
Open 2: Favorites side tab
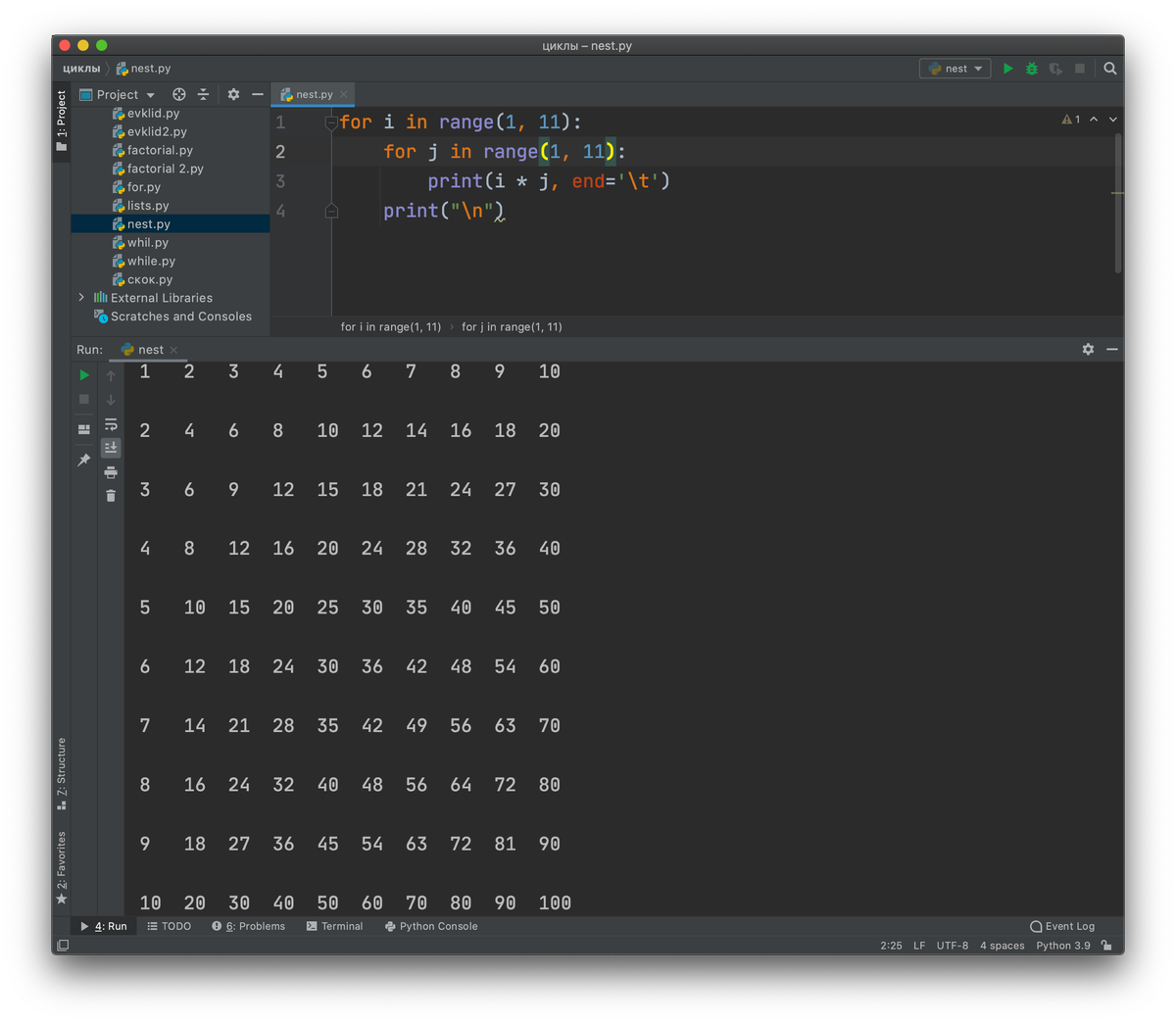pos(62,867)
